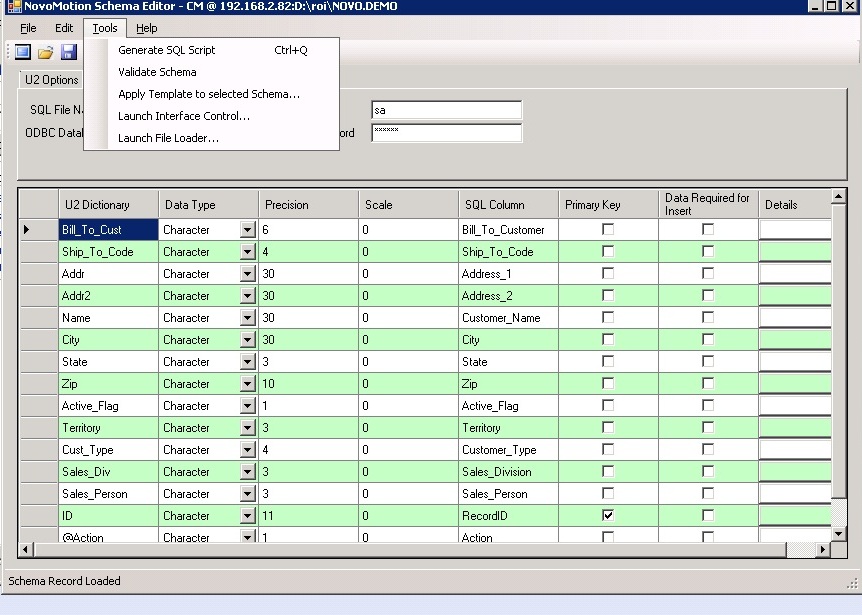Choose Validate Schema from Tools menu
Image resolution: width=862 pixels, height=615 pixels.
pyautogui.click(x=157, y=72)
